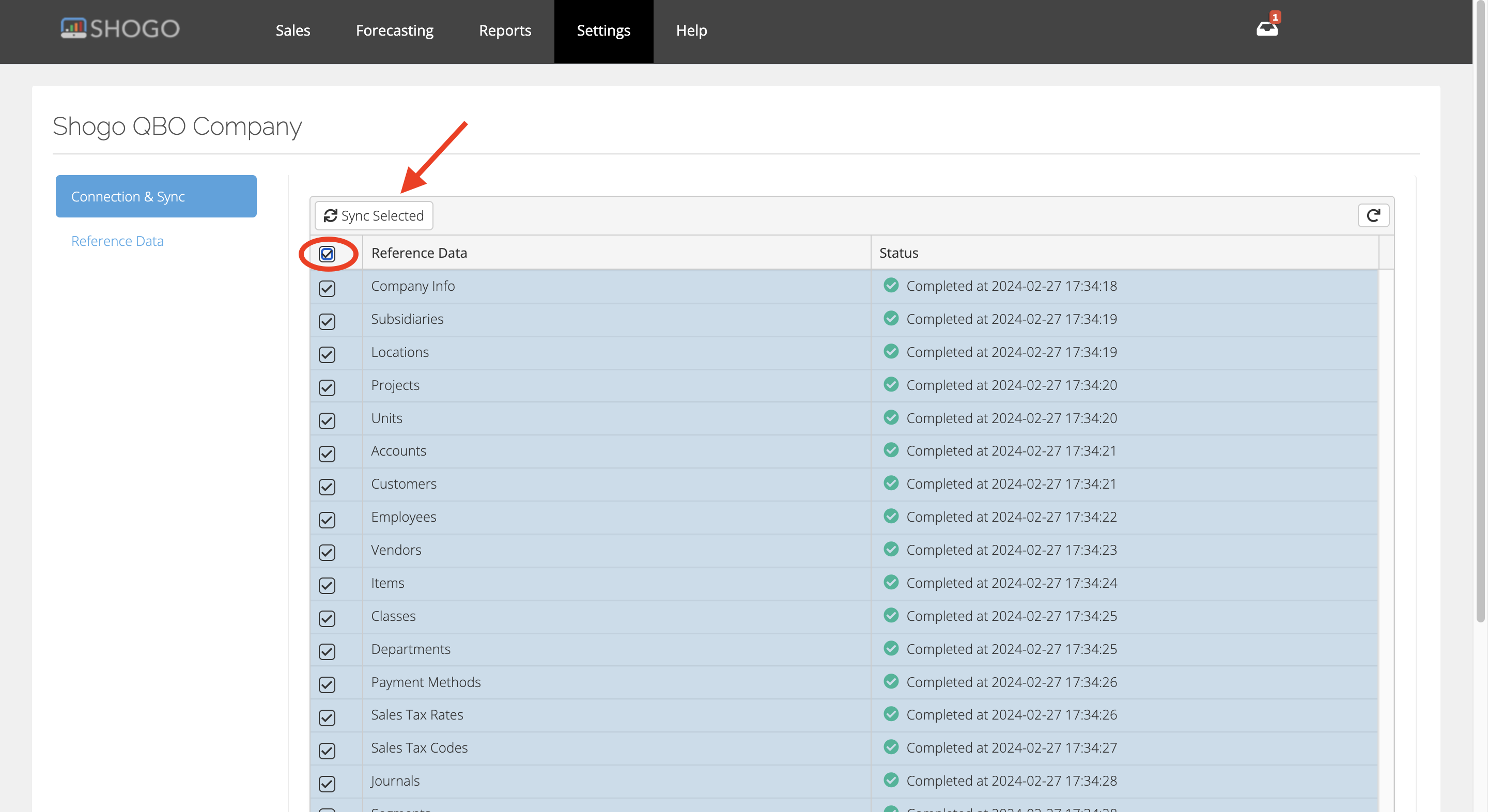The height and width of the screenshot is (812, 1488).
Task: Open the Reports menu
Action: pos(505,30)
